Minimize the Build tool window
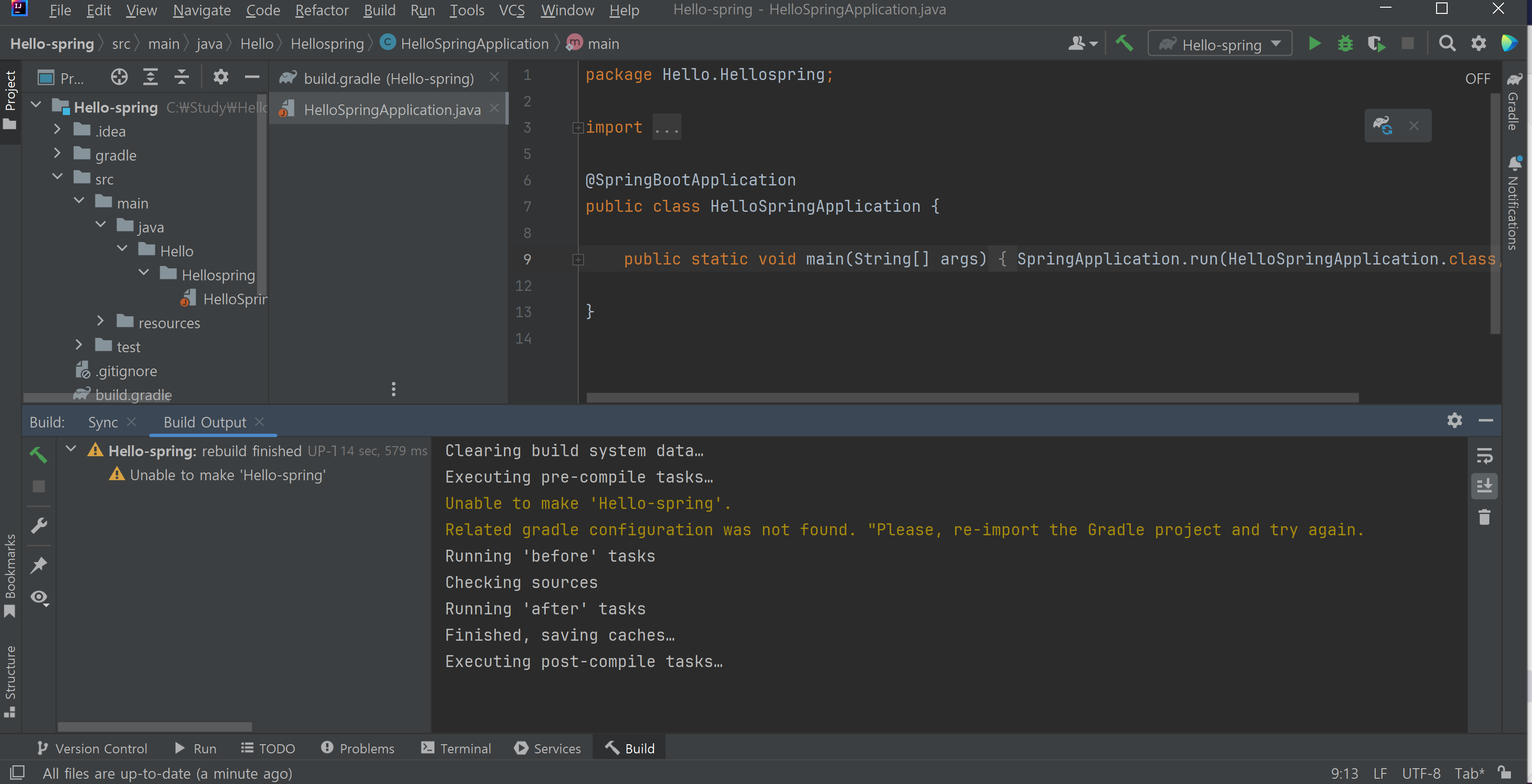 [x=1485, y=420]
